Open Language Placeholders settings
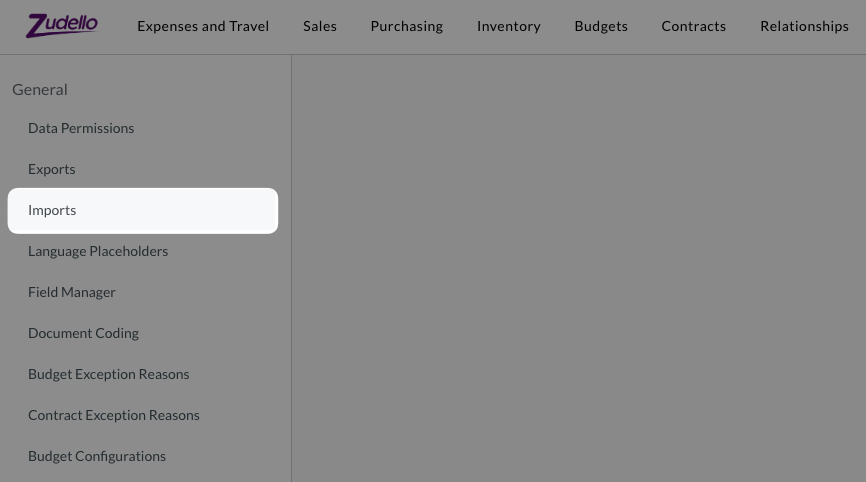The height and width of the screenshot is (482, 866). click(x=98, y=251)
